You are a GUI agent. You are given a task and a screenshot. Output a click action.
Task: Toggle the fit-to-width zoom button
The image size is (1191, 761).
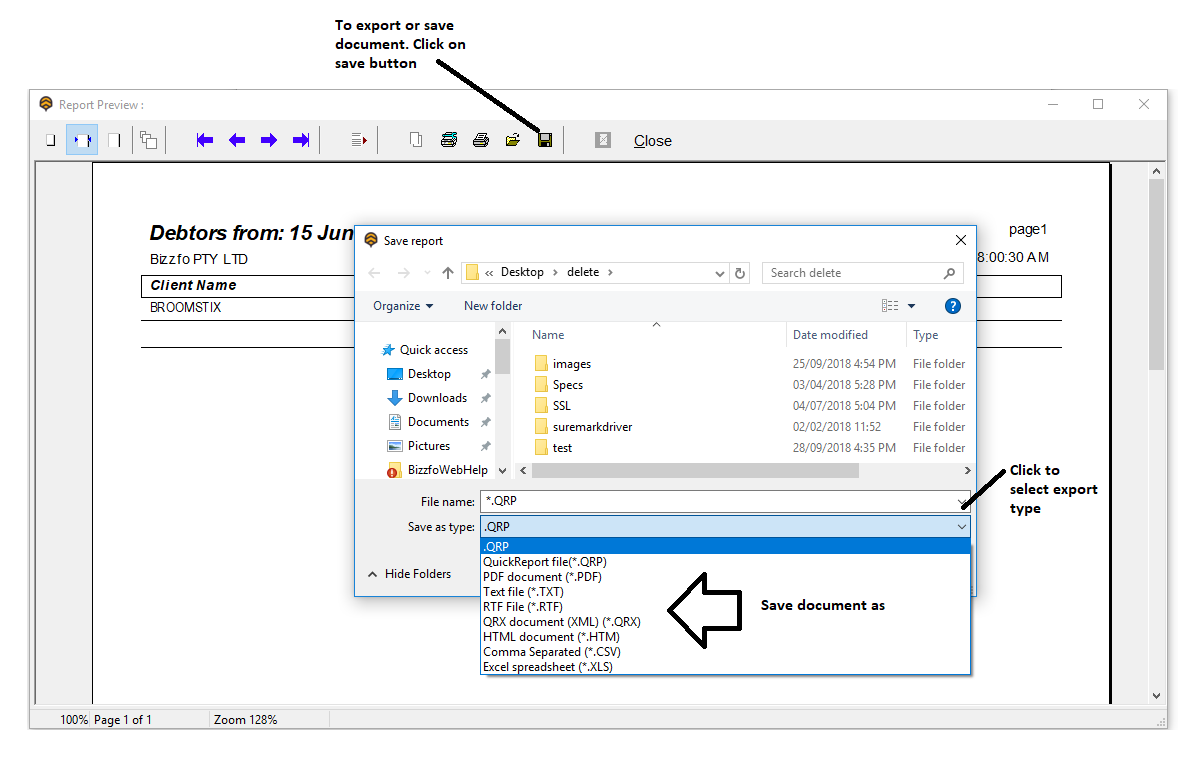click(82, 140)
